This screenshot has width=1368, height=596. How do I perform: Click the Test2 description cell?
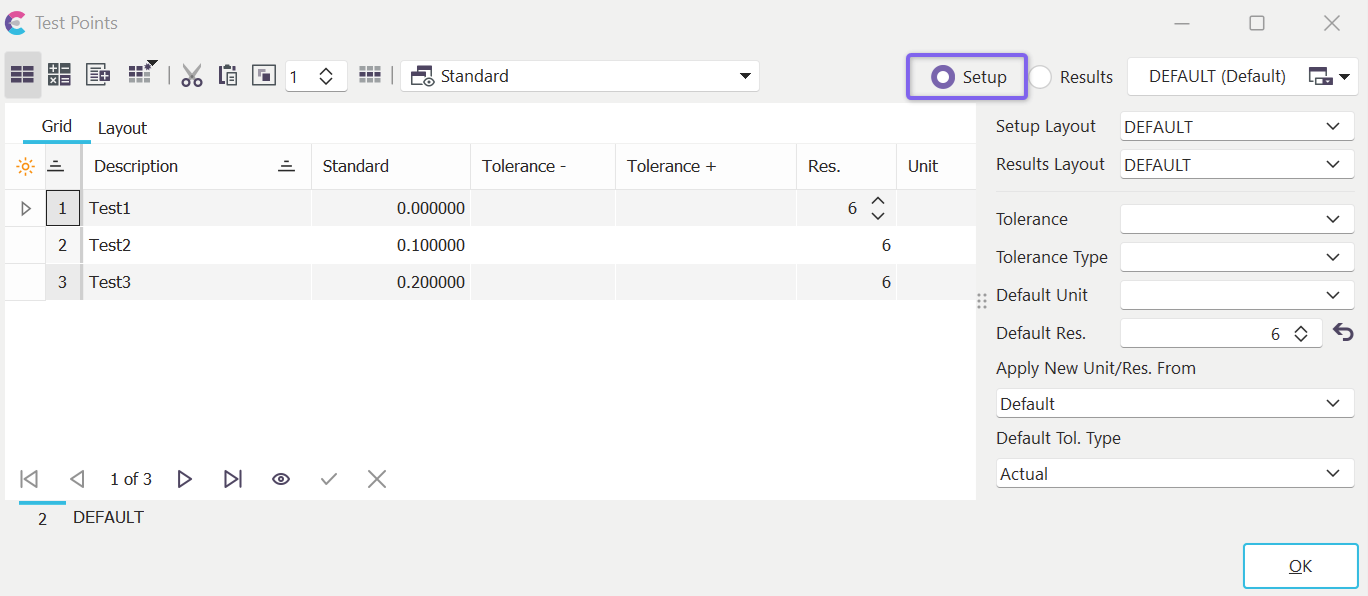pos(195,245)
